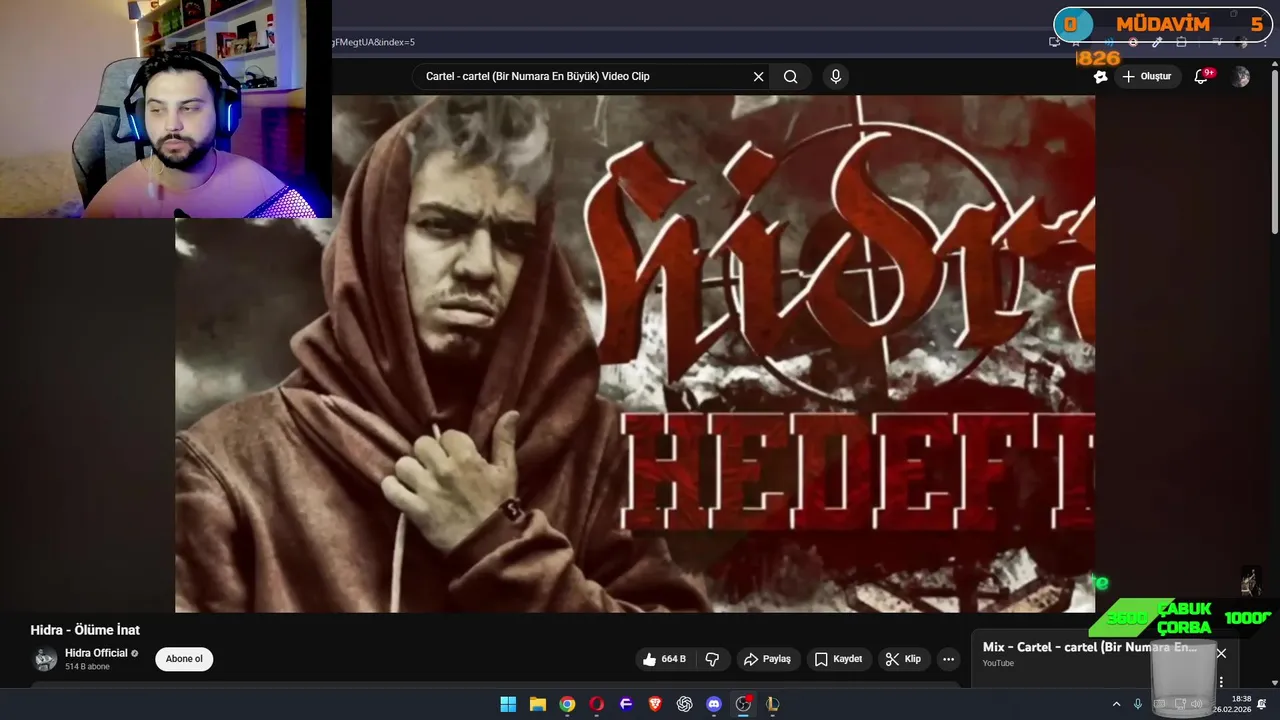Open the three-dot menu beside Klip
The width and height of the screenshot is (1280, 720).
coord(948,659)
